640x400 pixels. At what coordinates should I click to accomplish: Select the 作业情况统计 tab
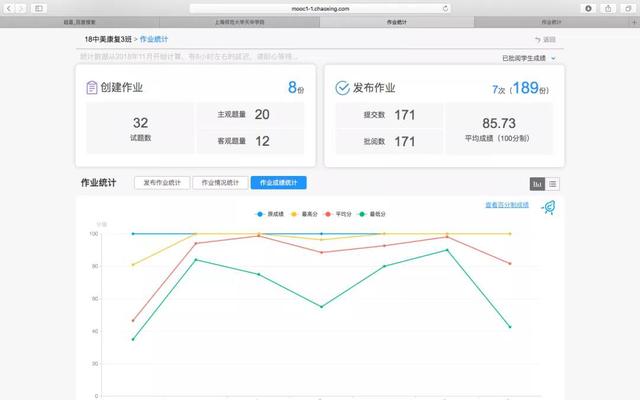(219, 183)
